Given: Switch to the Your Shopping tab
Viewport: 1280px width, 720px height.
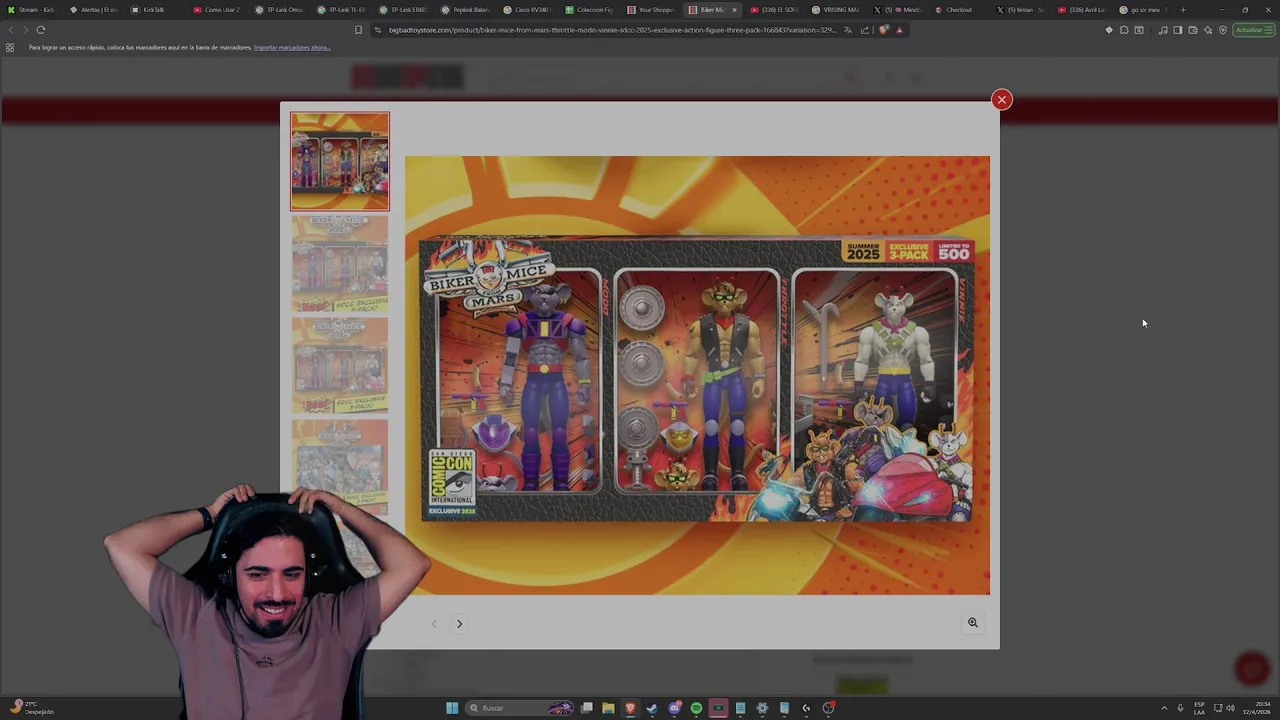Looking at the screenshot, I should (652, 10).
